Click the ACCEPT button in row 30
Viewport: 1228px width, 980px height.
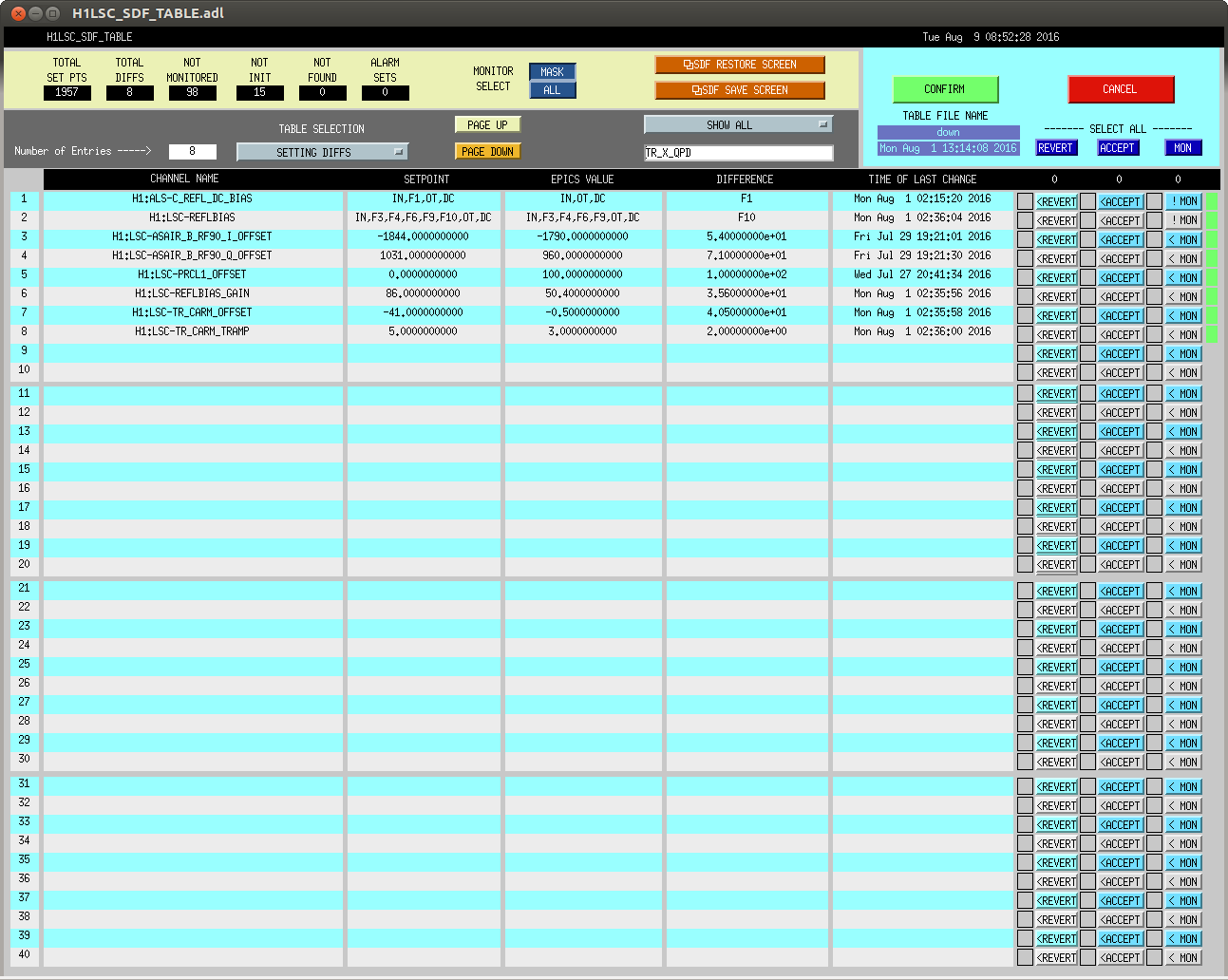(x=1121, y=763)
